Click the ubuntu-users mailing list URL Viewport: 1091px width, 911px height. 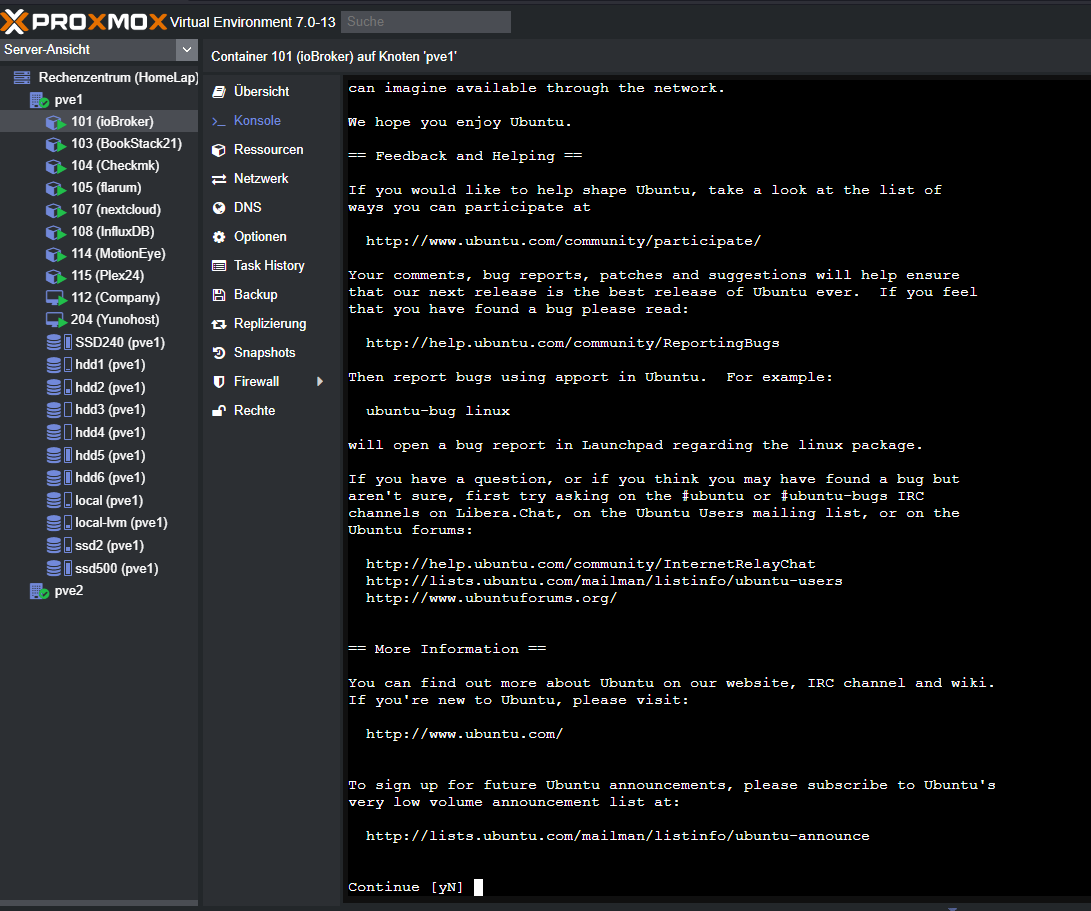[x=604, y=581]
